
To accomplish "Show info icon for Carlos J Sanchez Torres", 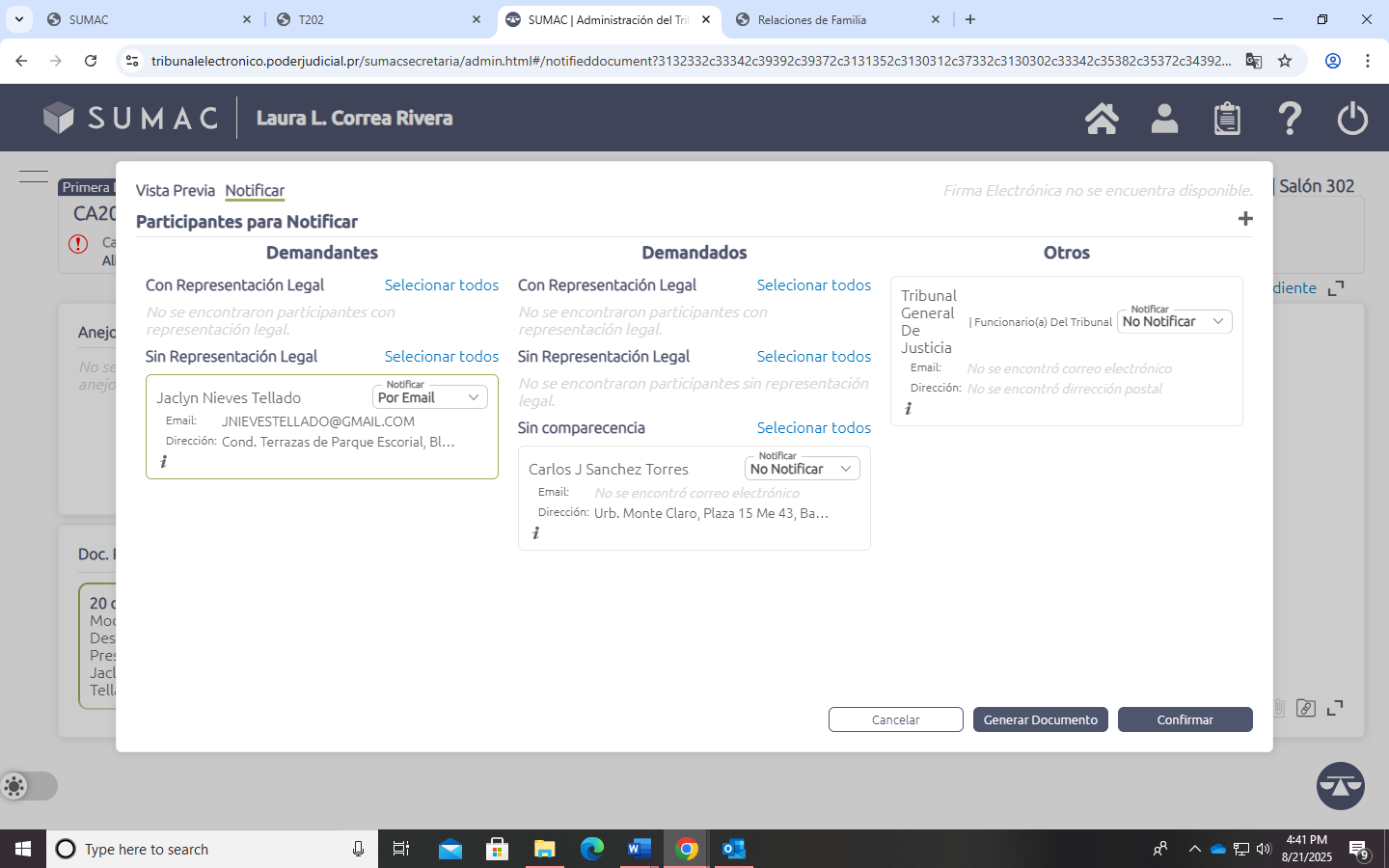I will [x=536, y=533].
